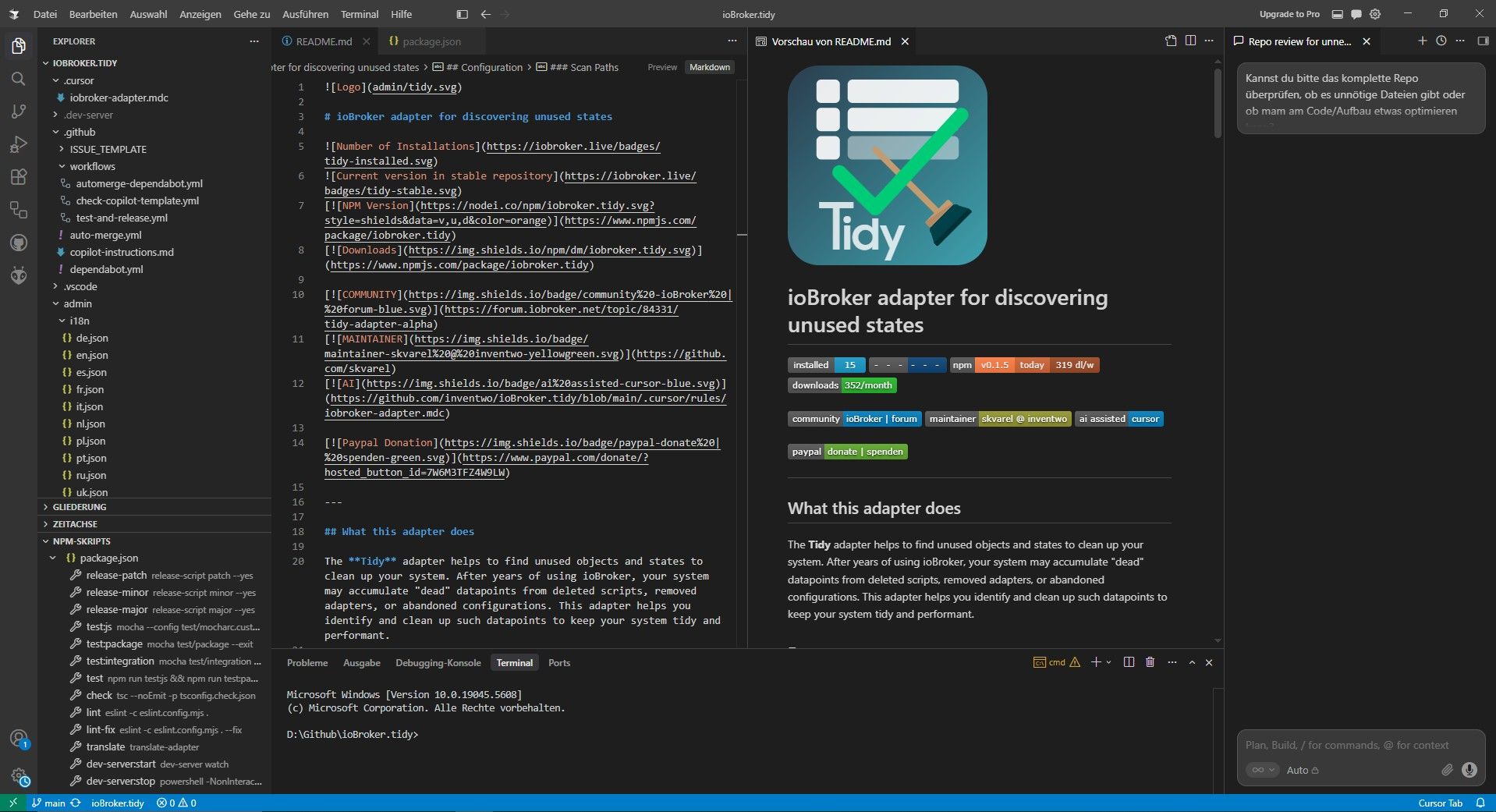
Task: Show chat history clock icon
Action: click(1441, 41)
